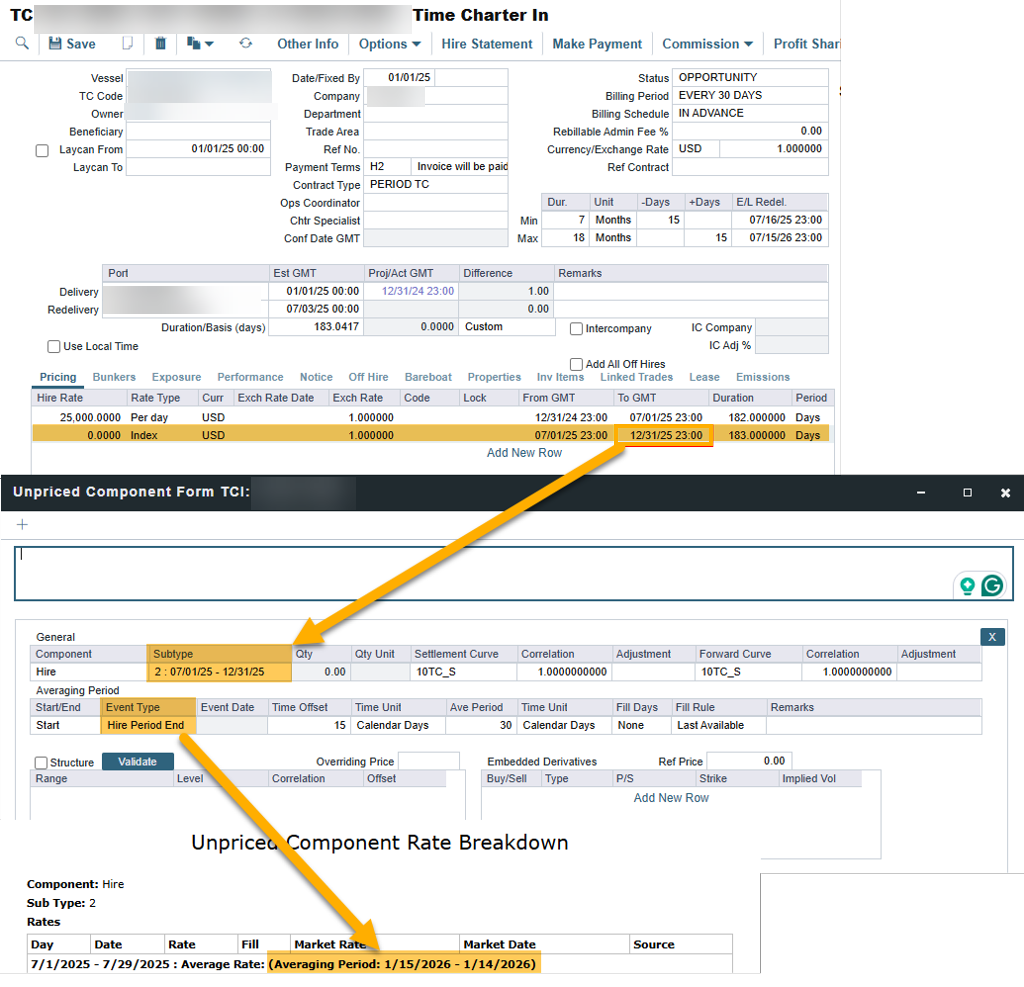Screen dimensions: 1024x987
Task: Click the trash delete icon
Action: (x=160, y=44)
